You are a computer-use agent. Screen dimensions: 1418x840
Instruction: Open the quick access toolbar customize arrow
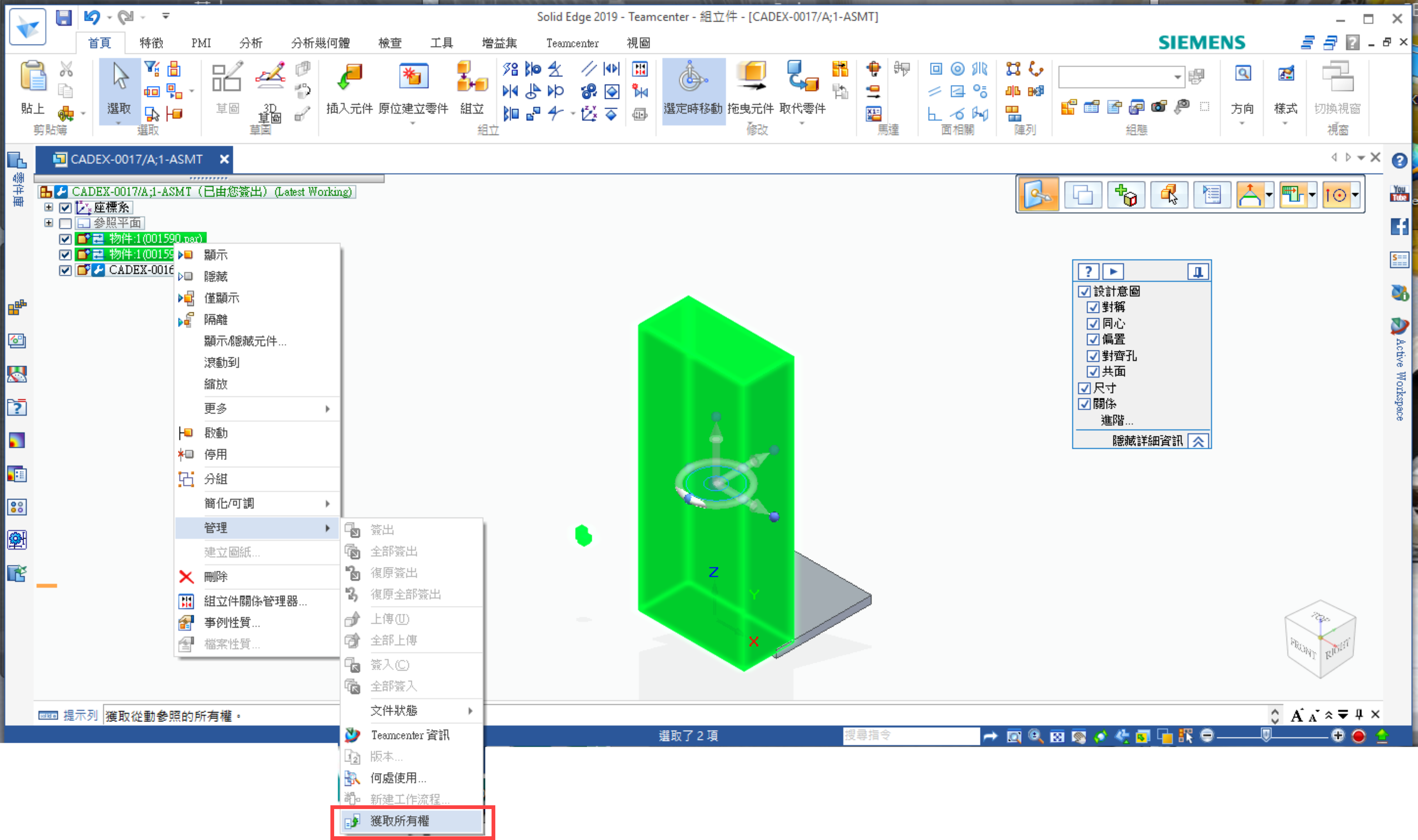[166, 16]
